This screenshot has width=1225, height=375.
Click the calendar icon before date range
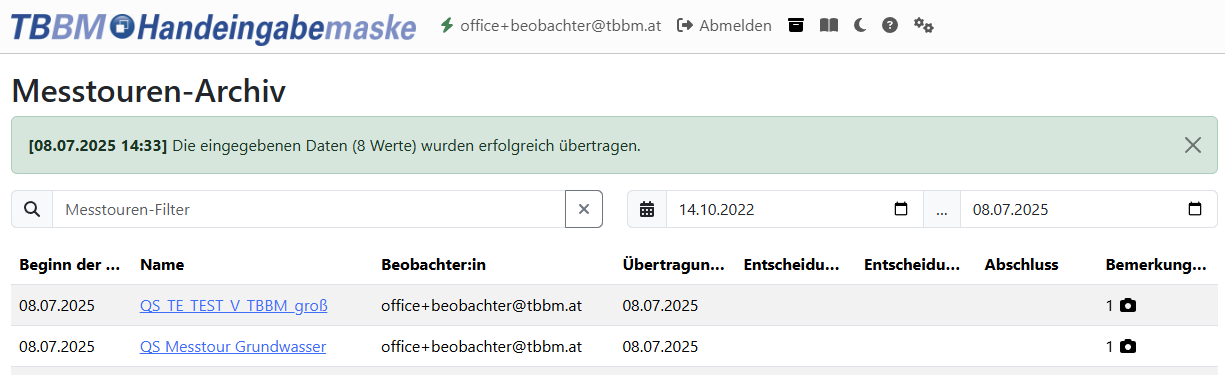pos(647,209)
